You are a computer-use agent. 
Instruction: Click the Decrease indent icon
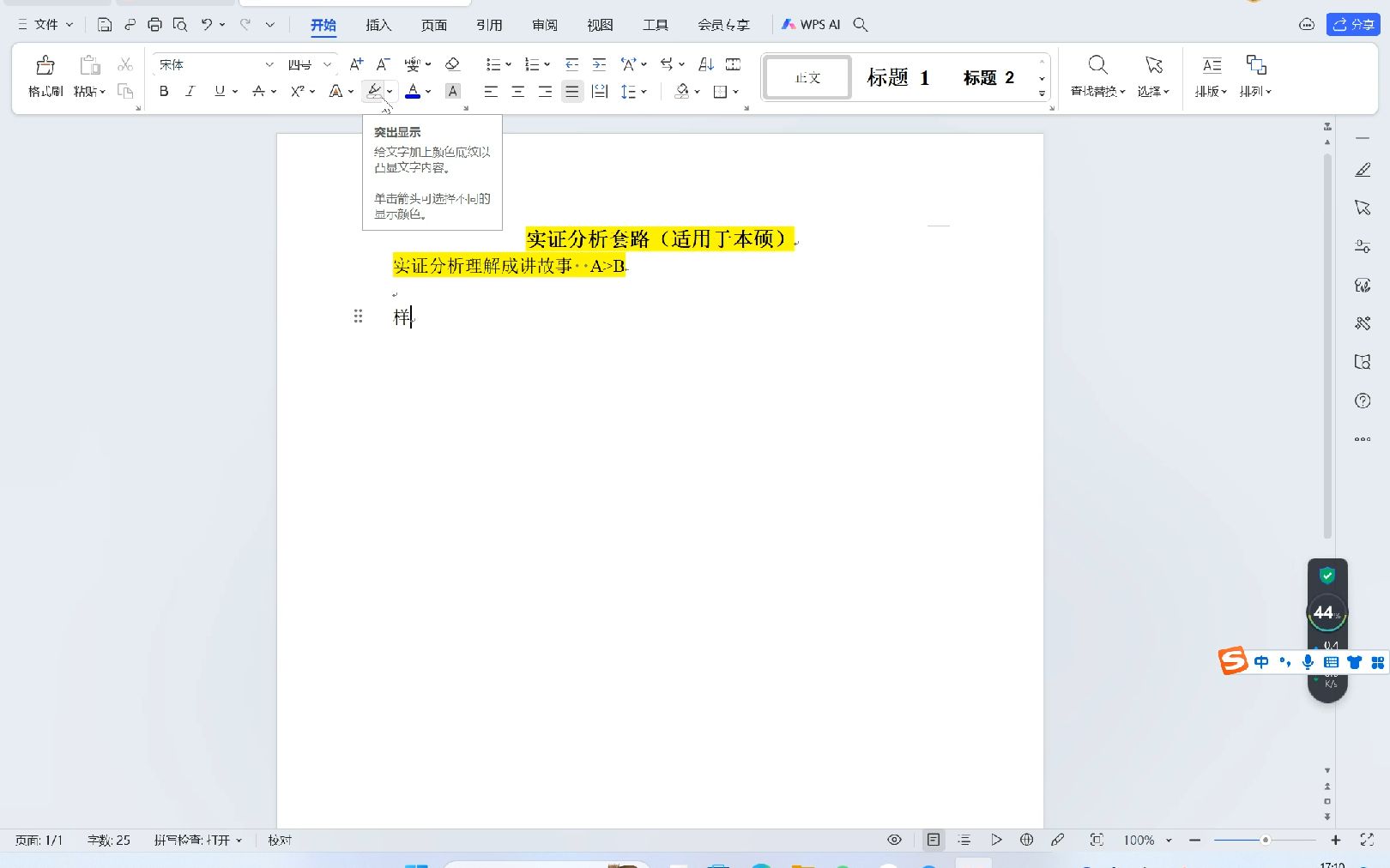pyautogui.click(x=572, y=64)
